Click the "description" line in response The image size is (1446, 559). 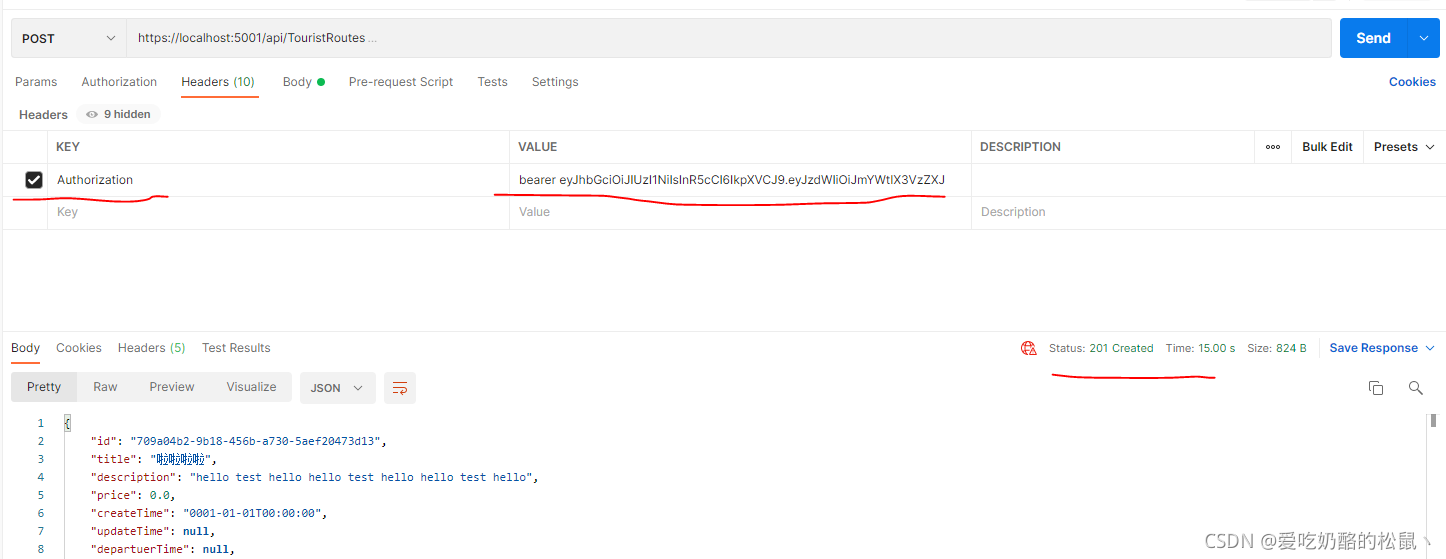[x=315, y=477]
